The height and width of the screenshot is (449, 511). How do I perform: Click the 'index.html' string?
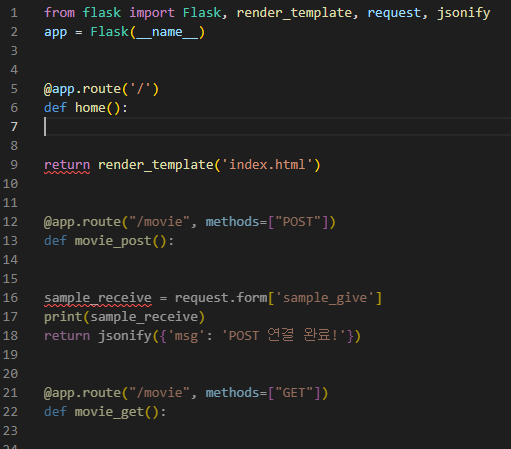tap(267, 165)
